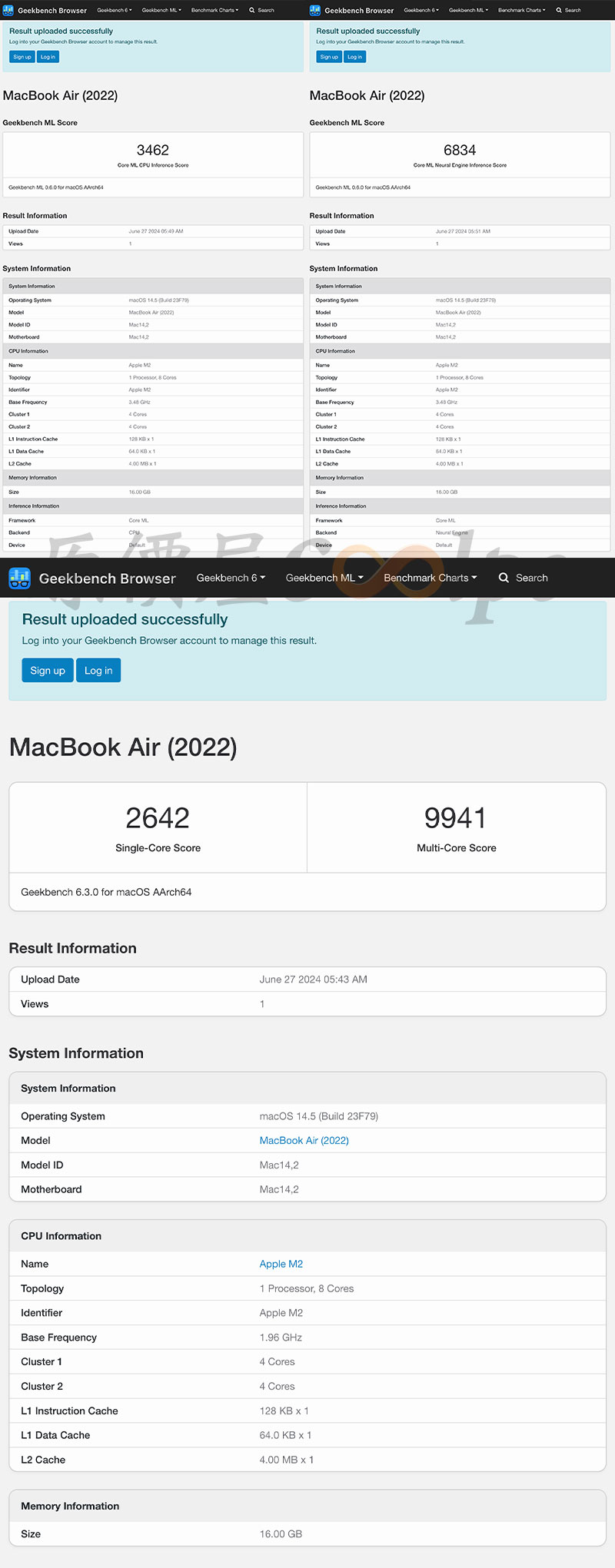The width and height of the screenshot is (615, 1568).
Task: Click the large blue Sign up button
Action: pyautogui.click(x=48, y=671)
